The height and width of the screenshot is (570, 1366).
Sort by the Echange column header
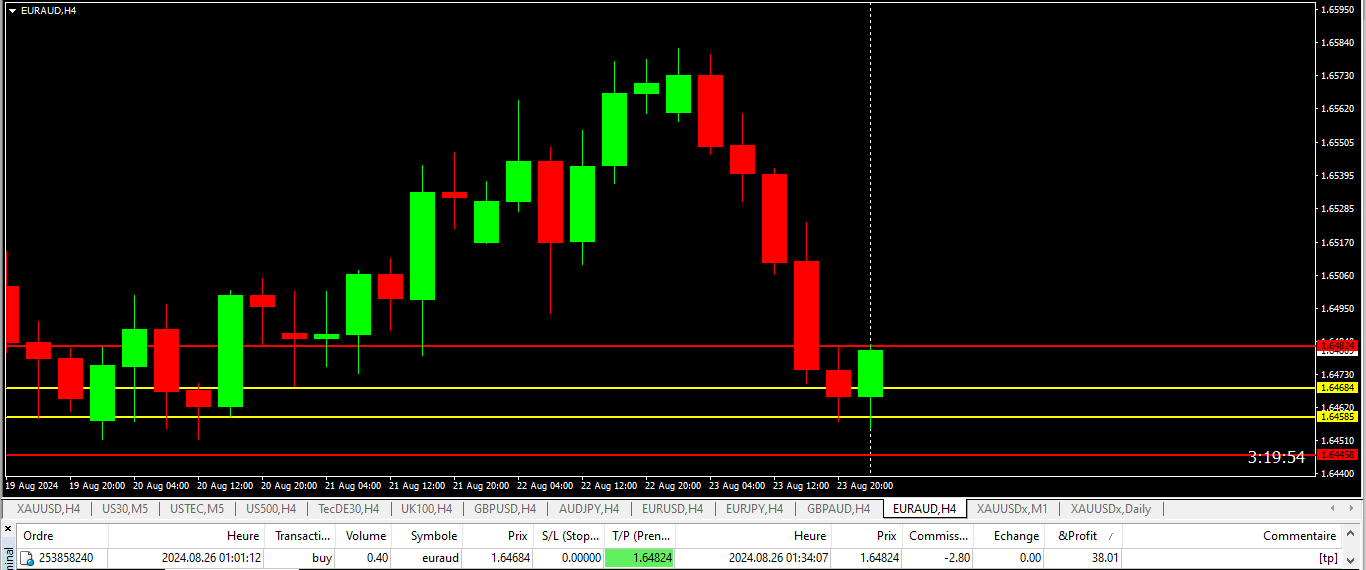(1010, 536)
